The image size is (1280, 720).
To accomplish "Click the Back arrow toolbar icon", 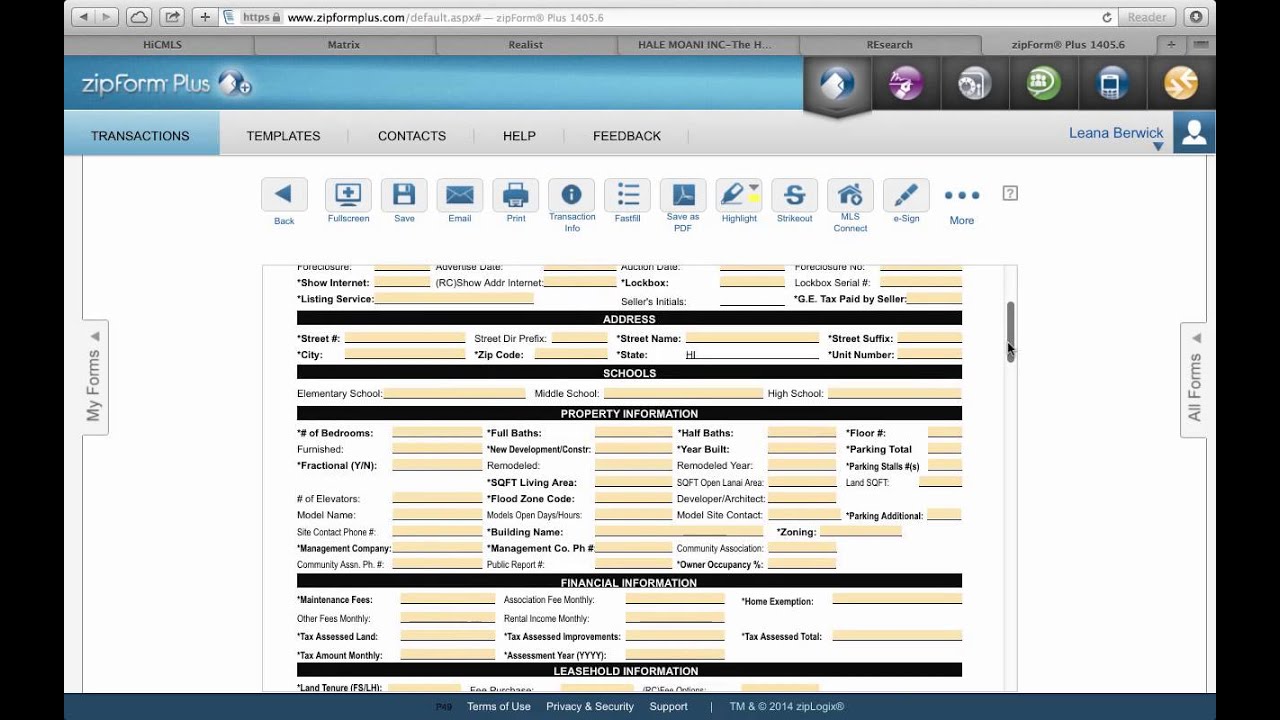I will point(284,195).
